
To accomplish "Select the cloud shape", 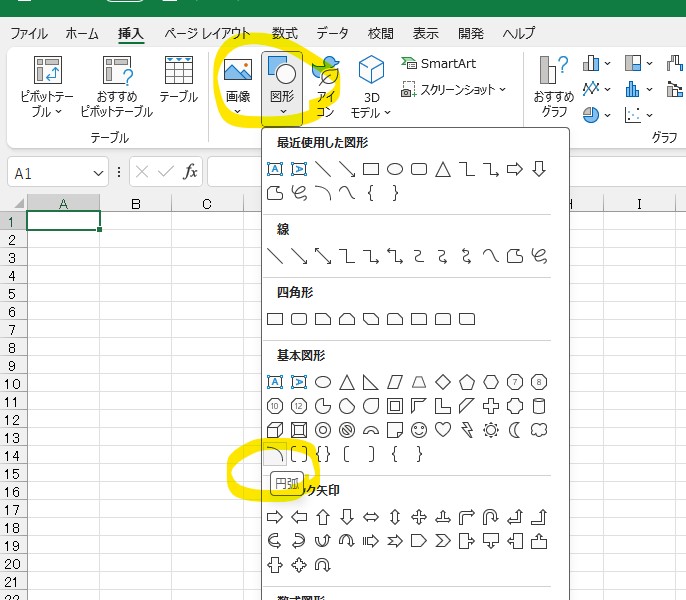I will [539, 430].
